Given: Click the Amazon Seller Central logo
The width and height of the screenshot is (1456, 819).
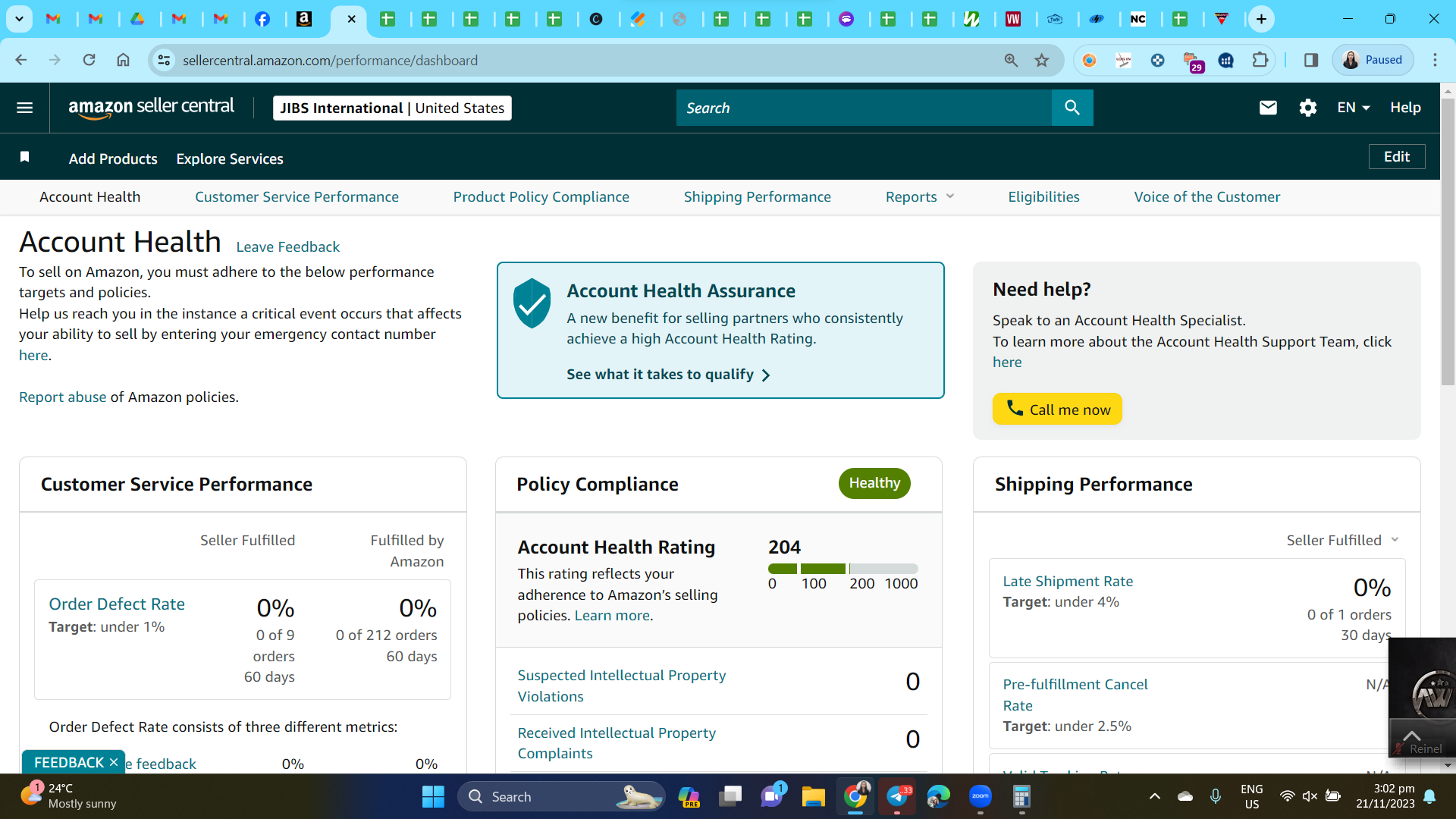Looking at the screenshot, I should (151, 108).
